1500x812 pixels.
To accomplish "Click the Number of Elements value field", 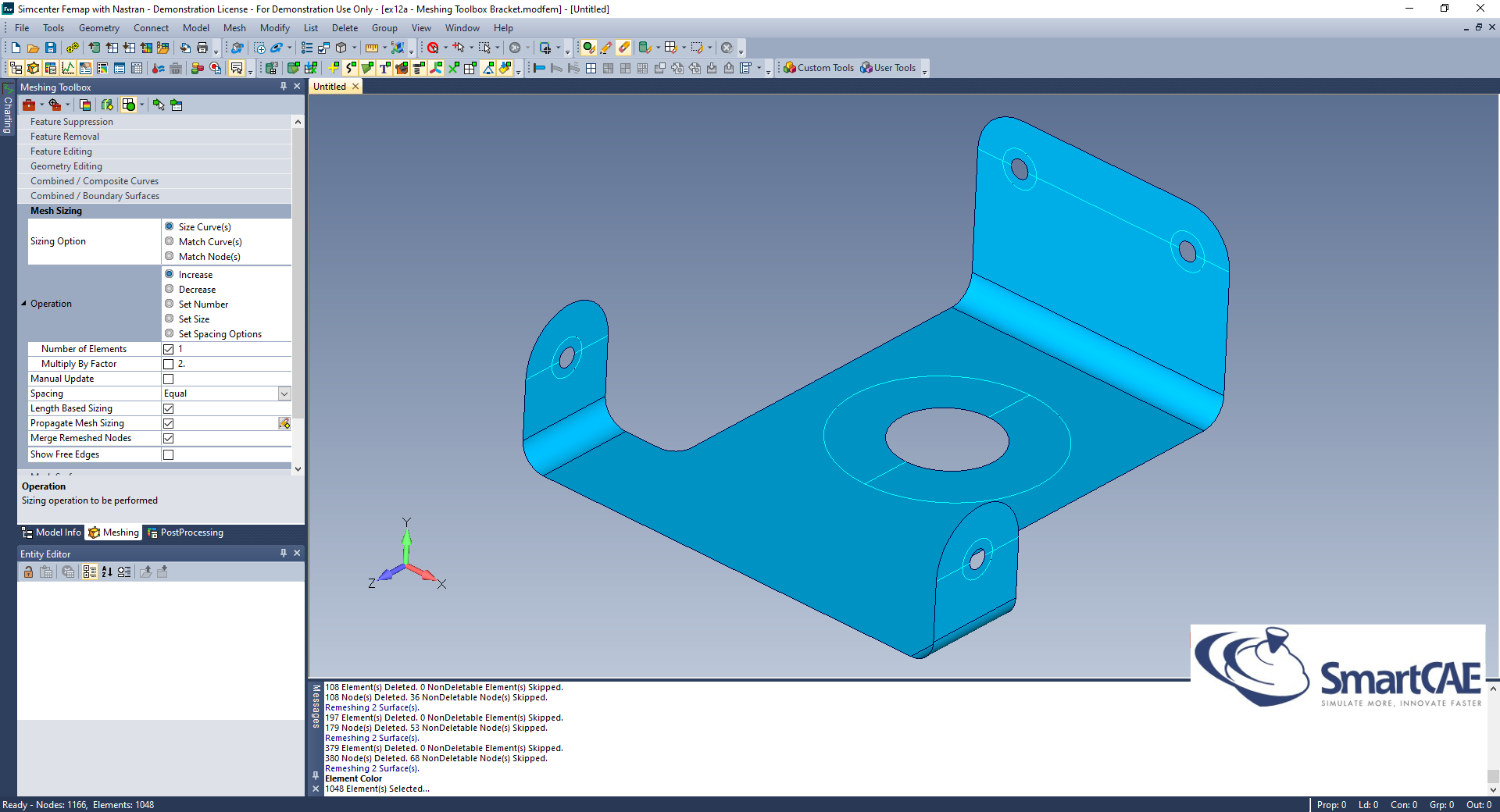I will (233, 349).
